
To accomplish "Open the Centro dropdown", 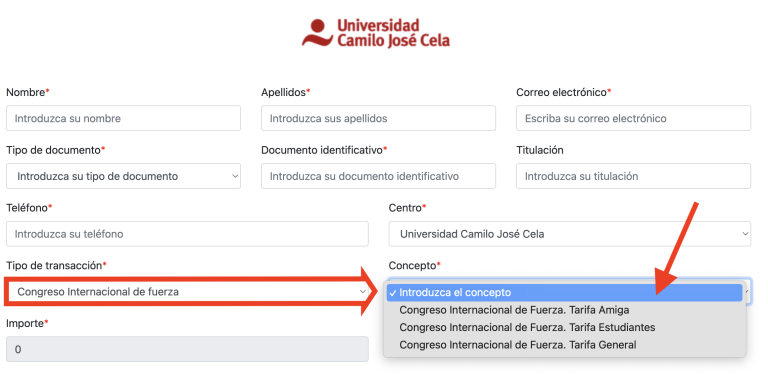I will [570, 234].
